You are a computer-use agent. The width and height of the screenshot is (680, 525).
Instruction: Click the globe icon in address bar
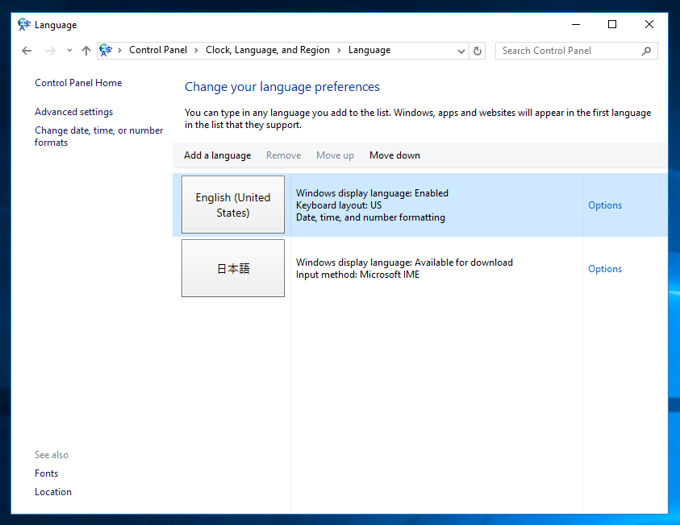click(105, 50)
